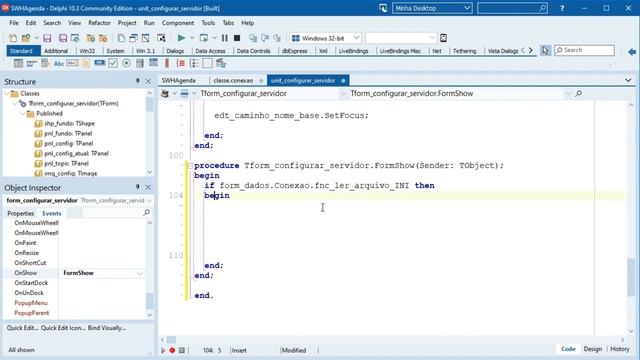The width and height of the screenshot is (640, 360).
Task: Click the Open file folder icon
Action: coord(26,38)
